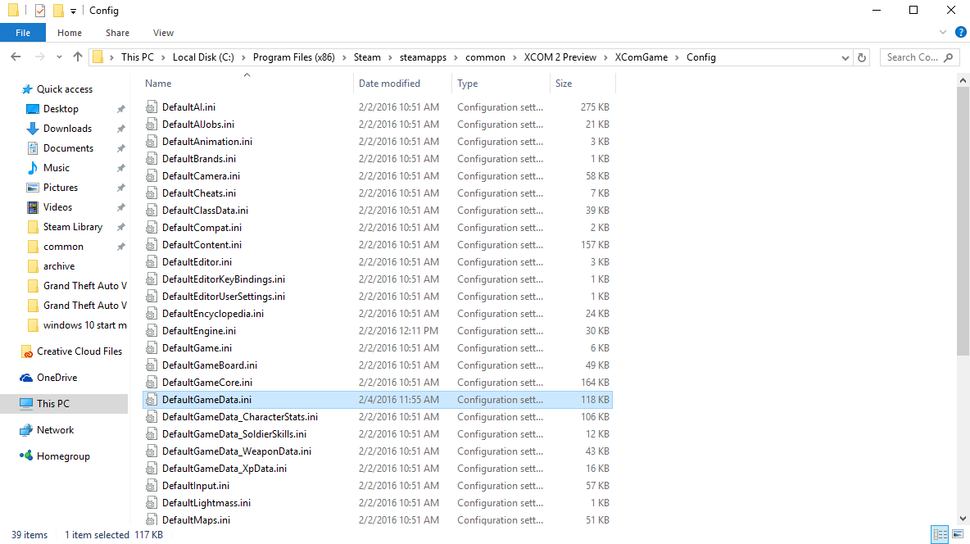Refresh the Config folder view
The height and width of the screenshot is (544, 970).
[861, 58]
